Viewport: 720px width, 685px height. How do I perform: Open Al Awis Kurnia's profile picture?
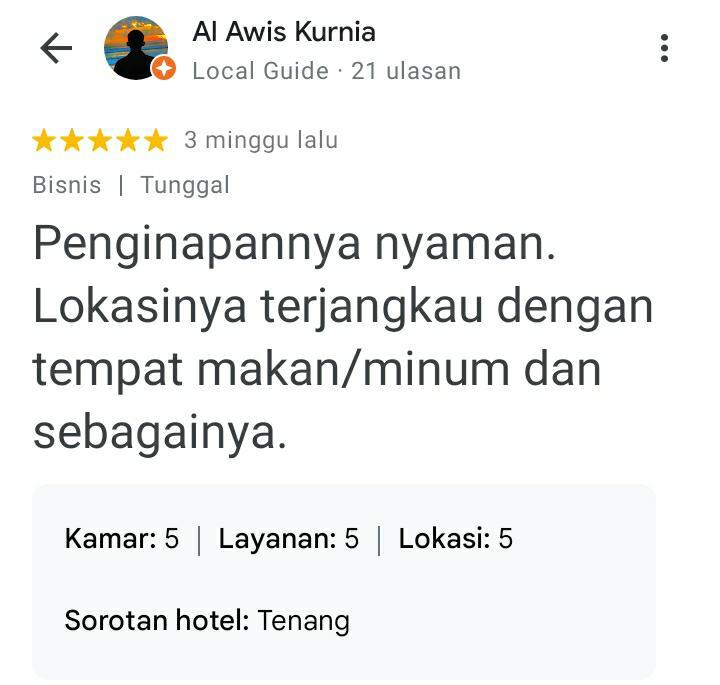point(136,48)
